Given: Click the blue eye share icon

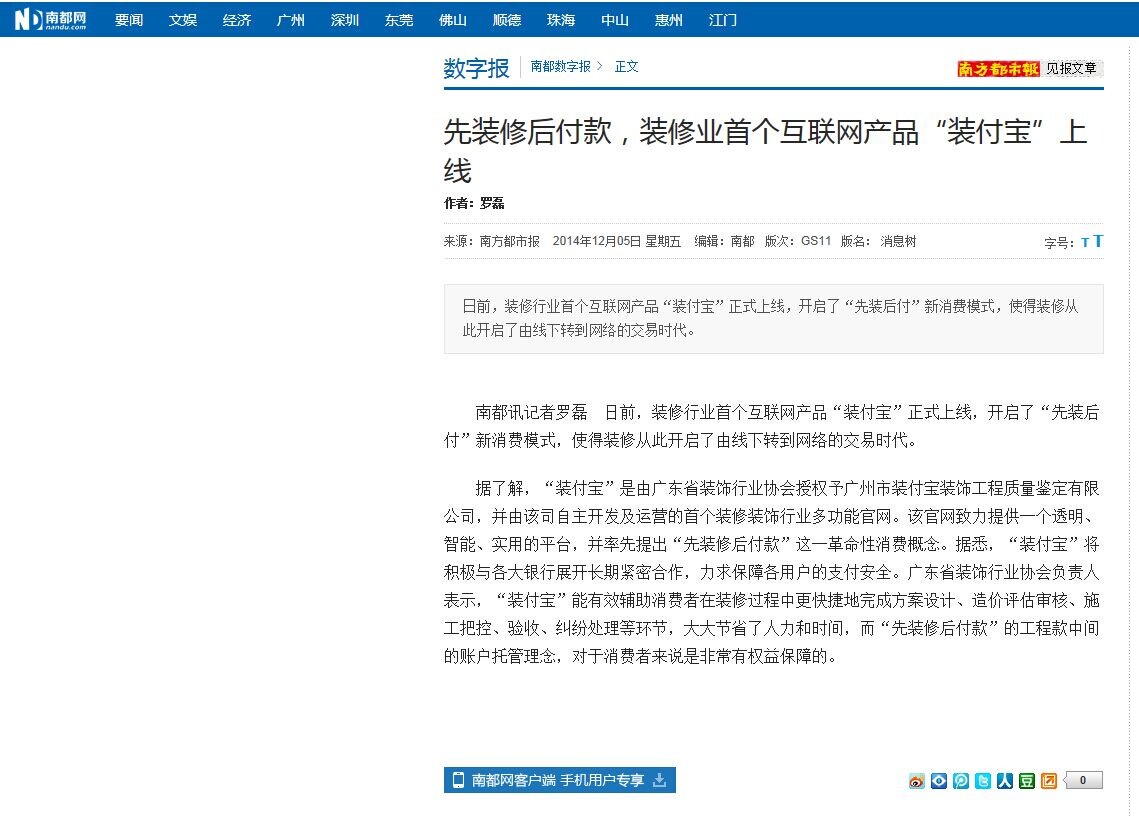Looking at the screenshot, I should pyautogui.click(x=938, y=781).
